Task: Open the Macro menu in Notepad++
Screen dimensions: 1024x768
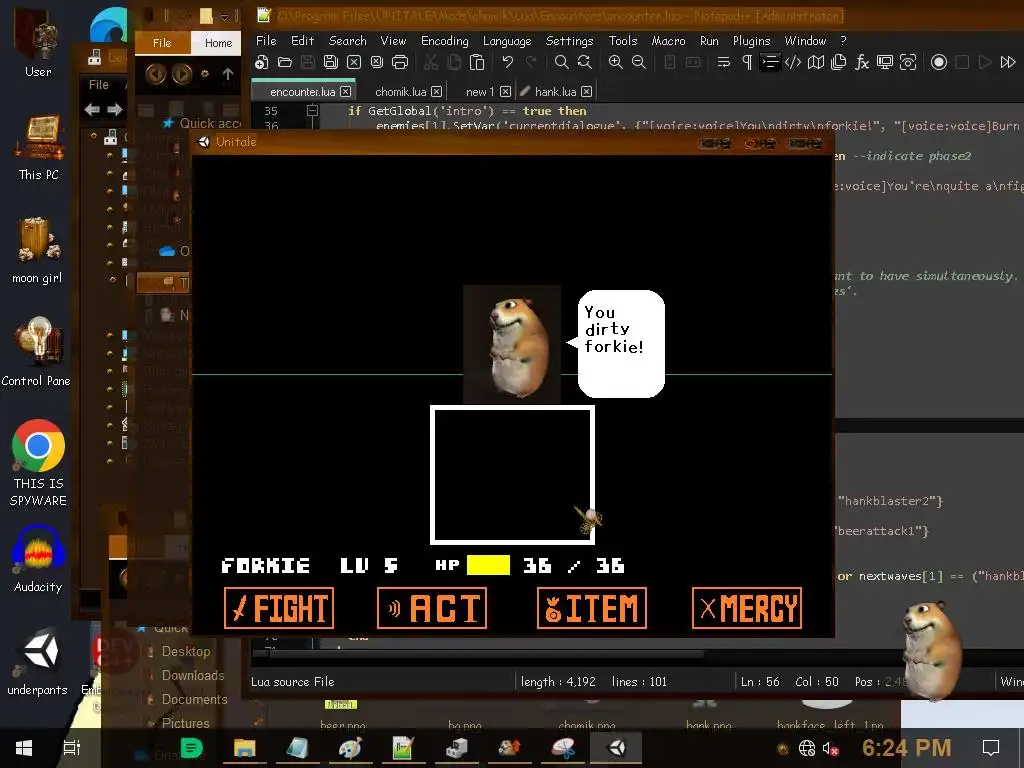Action: [668, 40]
